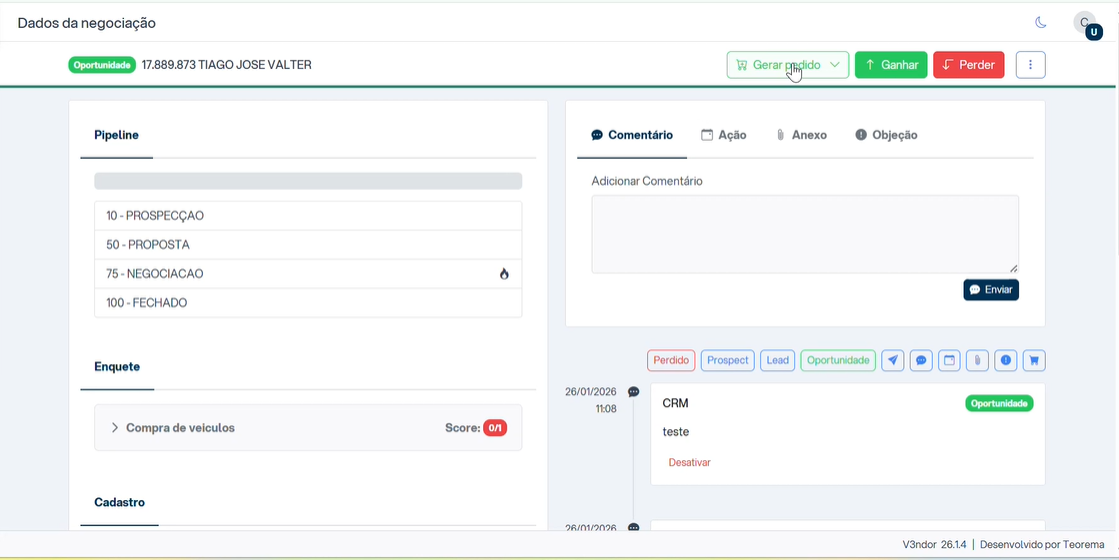Image resolution: width=1119 pixels, height=560 pixels.
Task: Focus the Adicionar Comentário text area
Action: (805, 234)
